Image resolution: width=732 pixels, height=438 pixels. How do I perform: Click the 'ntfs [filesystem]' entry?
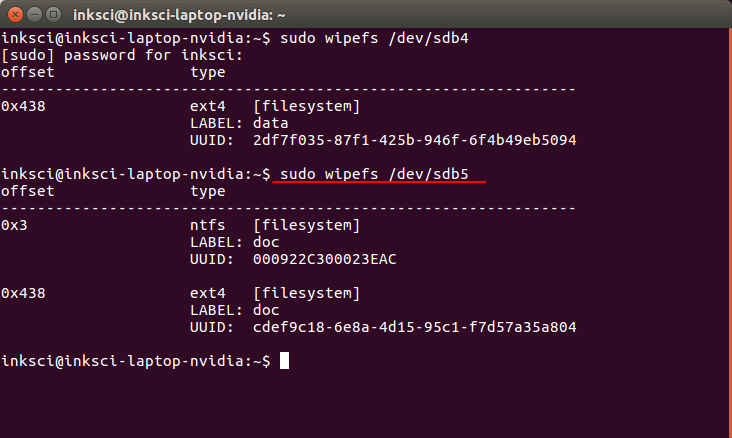[x=274, y=225]
